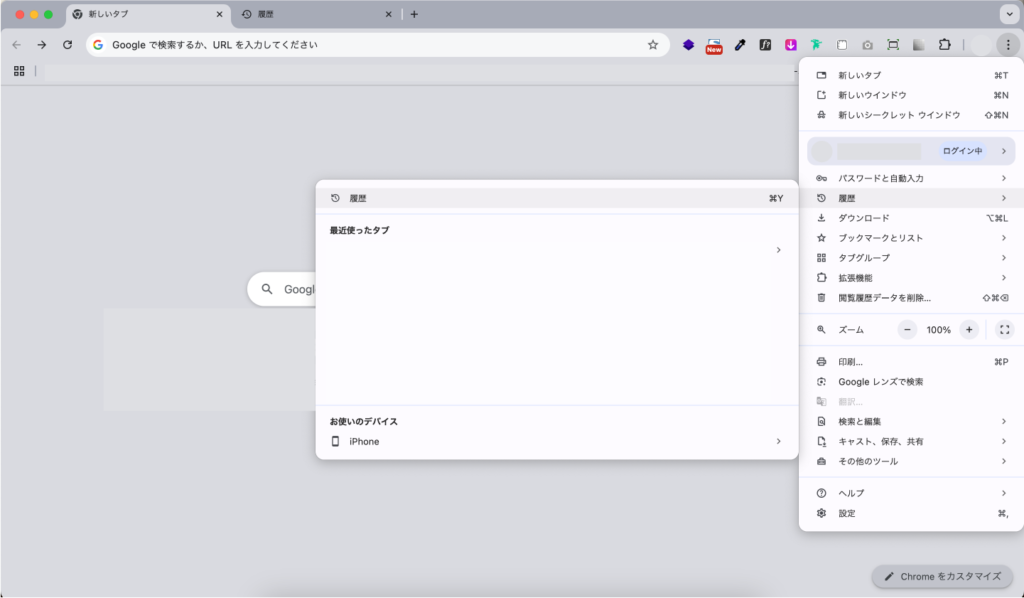Open 設定 from the Chrome menu
Image resolution: width=1024 pixels, height=598 pixels.
847,513
